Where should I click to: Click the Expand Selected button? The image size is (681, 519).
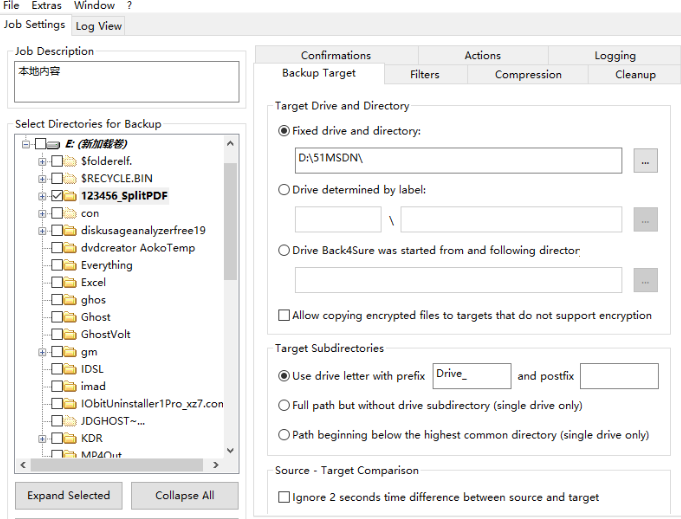tap(68, 496)
